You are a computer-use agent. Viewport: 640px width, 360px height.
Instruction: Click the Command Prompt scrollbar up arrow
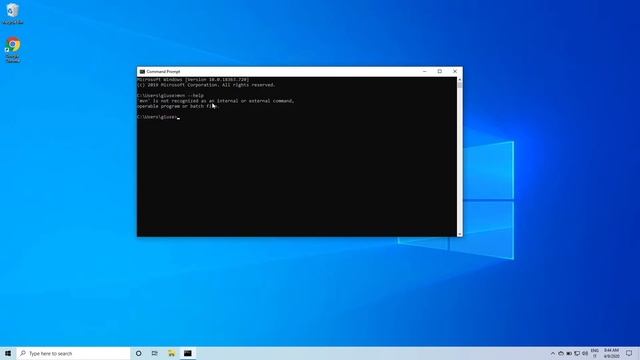pyautogui.click(x=460, y=80)
